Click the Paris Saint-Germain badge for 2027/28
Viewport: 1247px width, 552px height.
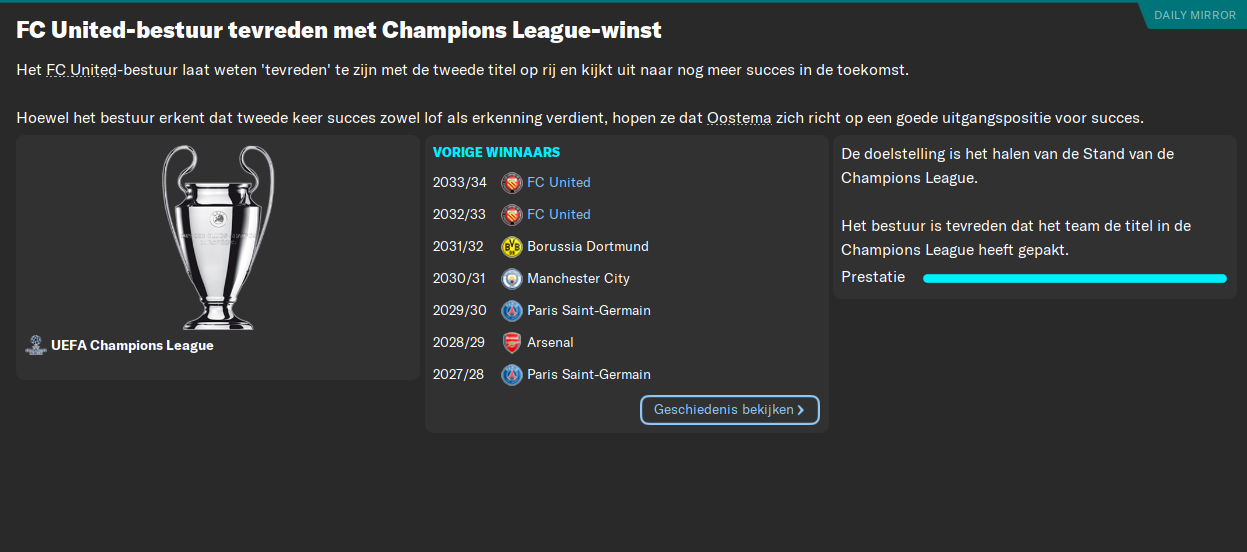[511, 375]
